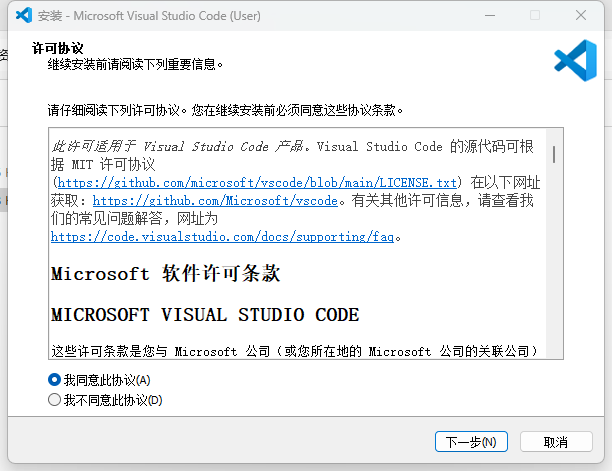Click the "MICROSOFT VISUAL STUDIO CODE" heading
This screenshot has width=612, height=471.
coord(205,315)
